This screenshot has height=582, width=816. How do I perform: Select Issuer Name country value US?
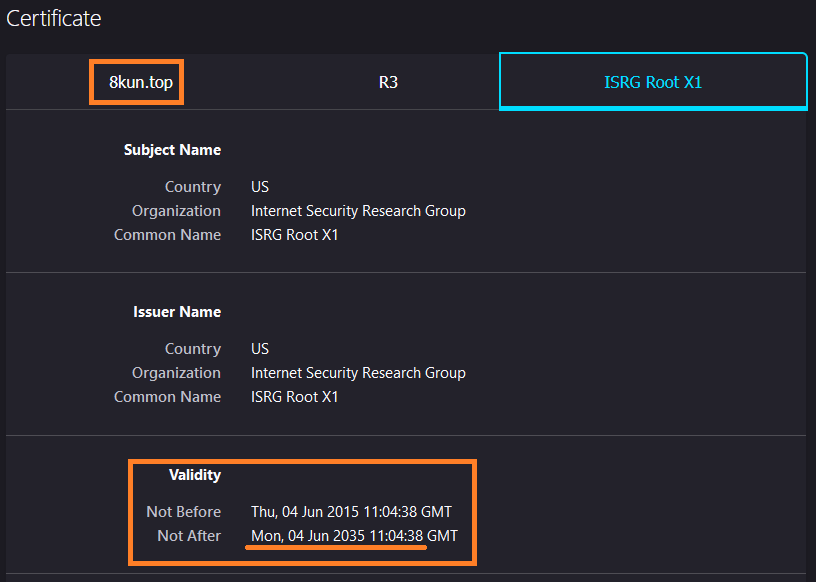260,349
